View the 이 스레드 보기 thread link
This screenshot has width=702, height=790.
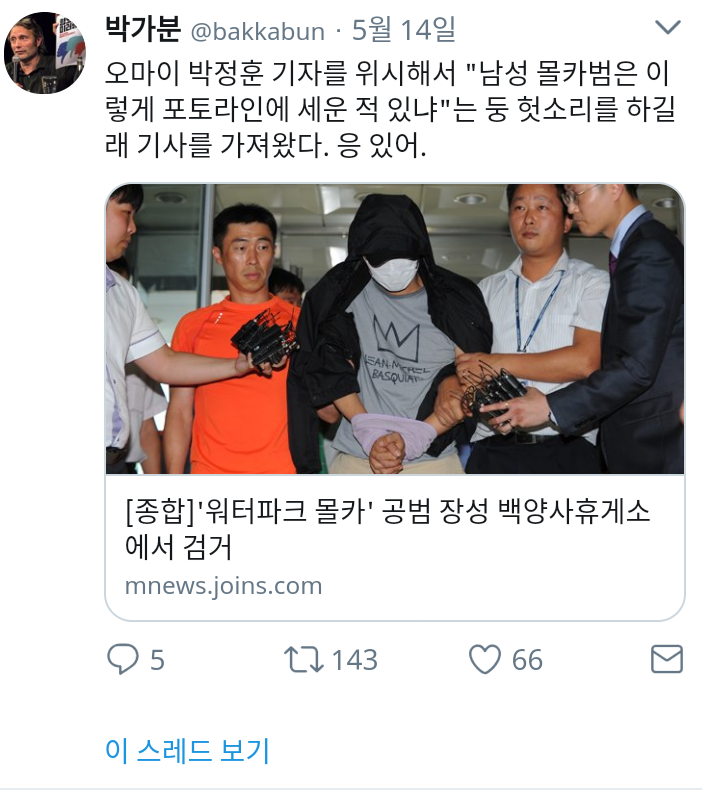[x=187, y=750]
